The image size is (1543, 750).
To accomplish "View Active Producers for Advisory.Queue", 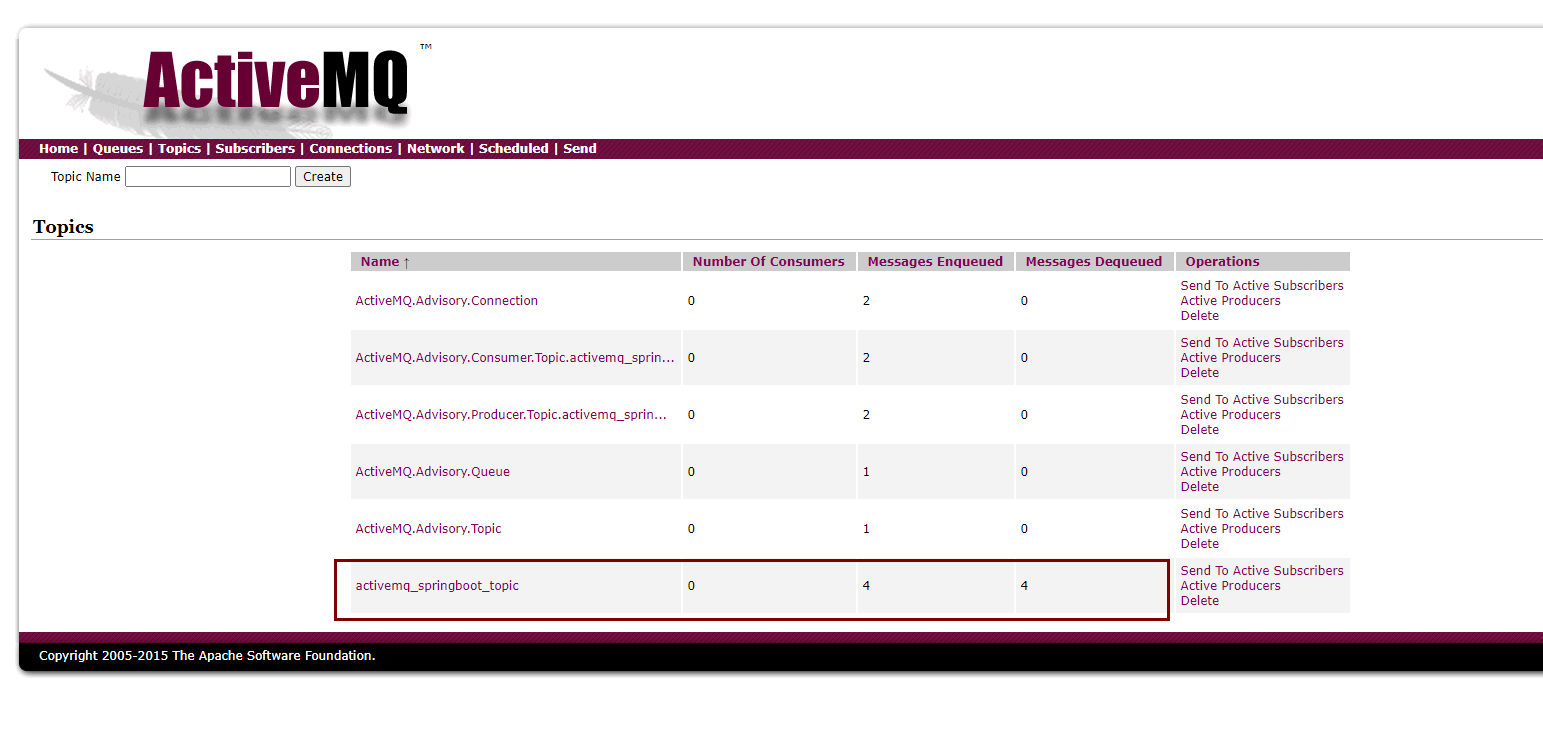I will pos(1230,472).
